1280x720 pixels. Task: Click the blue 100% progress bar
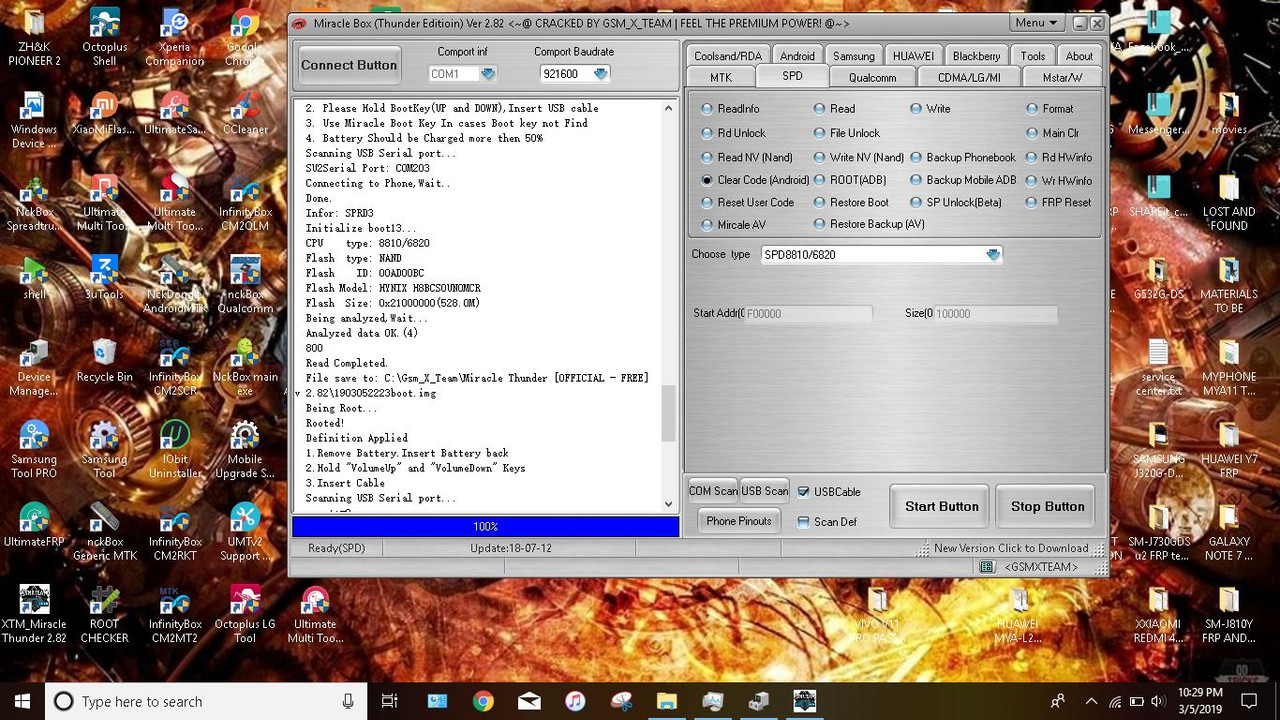pyautogui.click(x=486, y=526)
